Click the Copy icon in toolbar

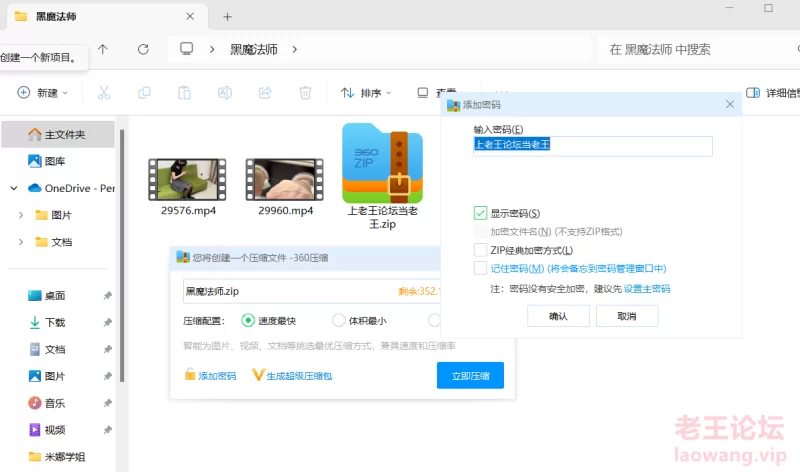(x=144, y=93)
